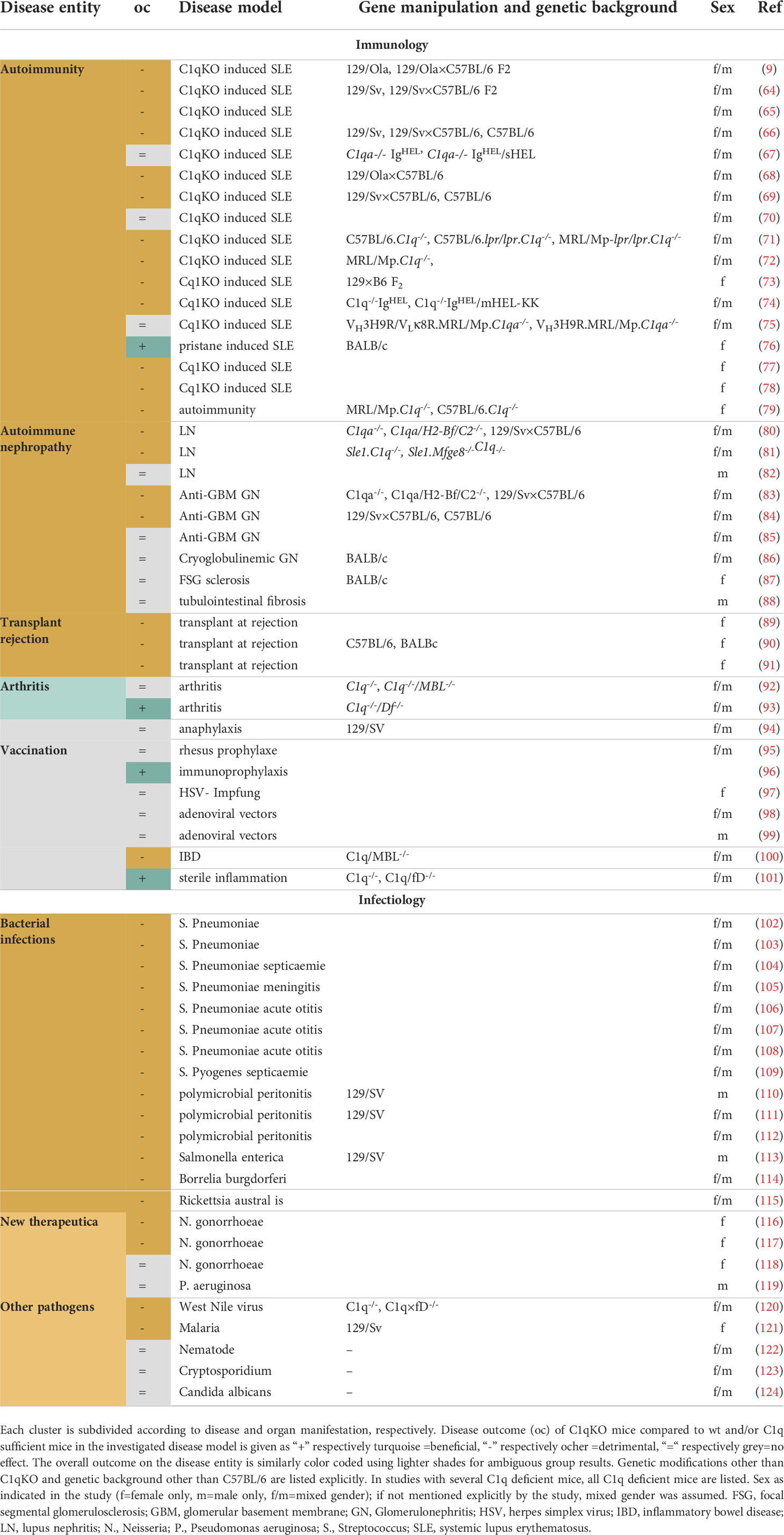Click "Gene manipulation and genetic background" header

coord(518,9)
